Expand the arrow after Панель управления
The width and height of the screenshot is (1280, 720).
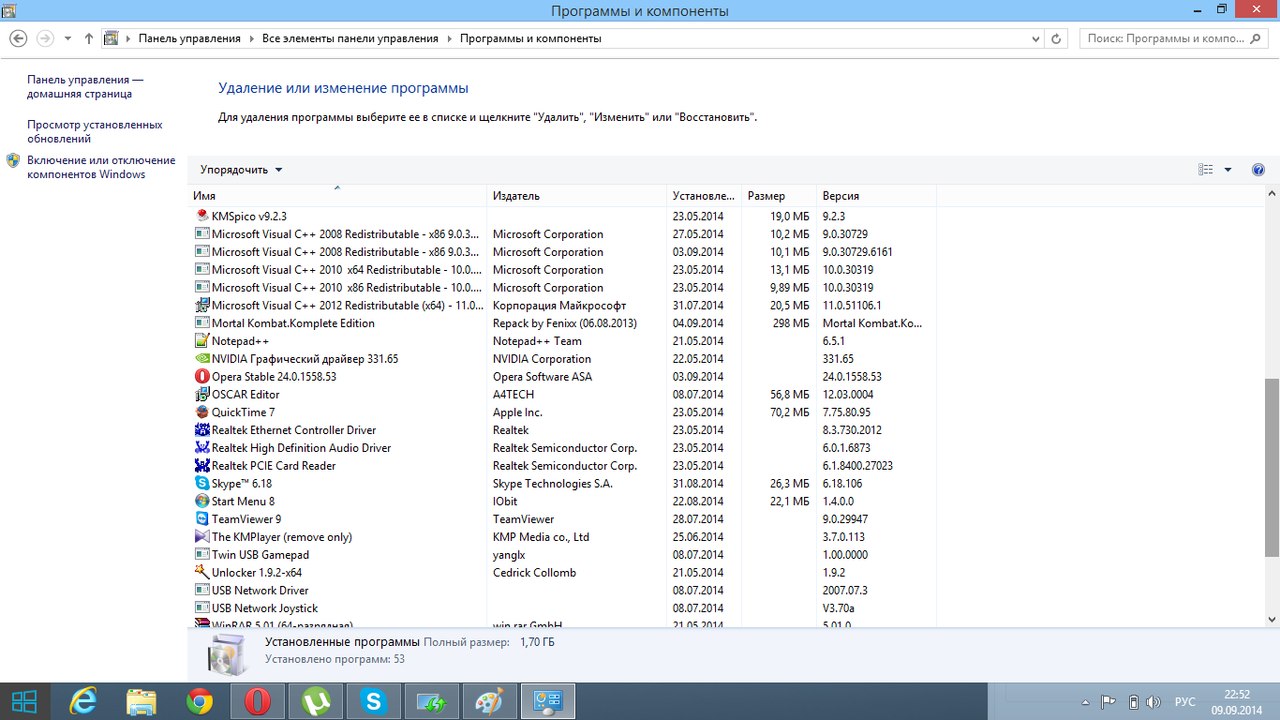pos(252,39)
